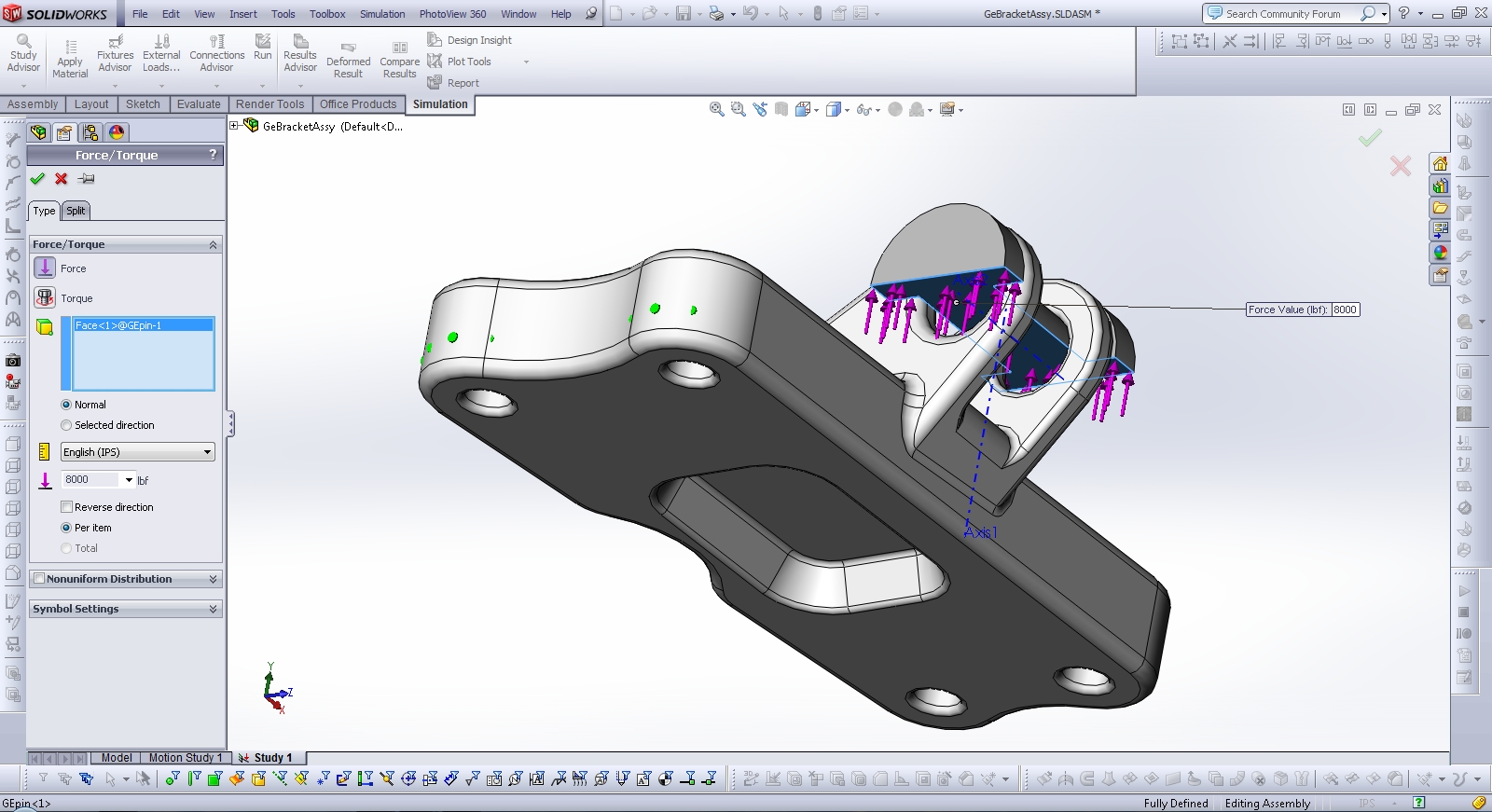Open the FeatureManager design tree tab

[x=38, y=132]
